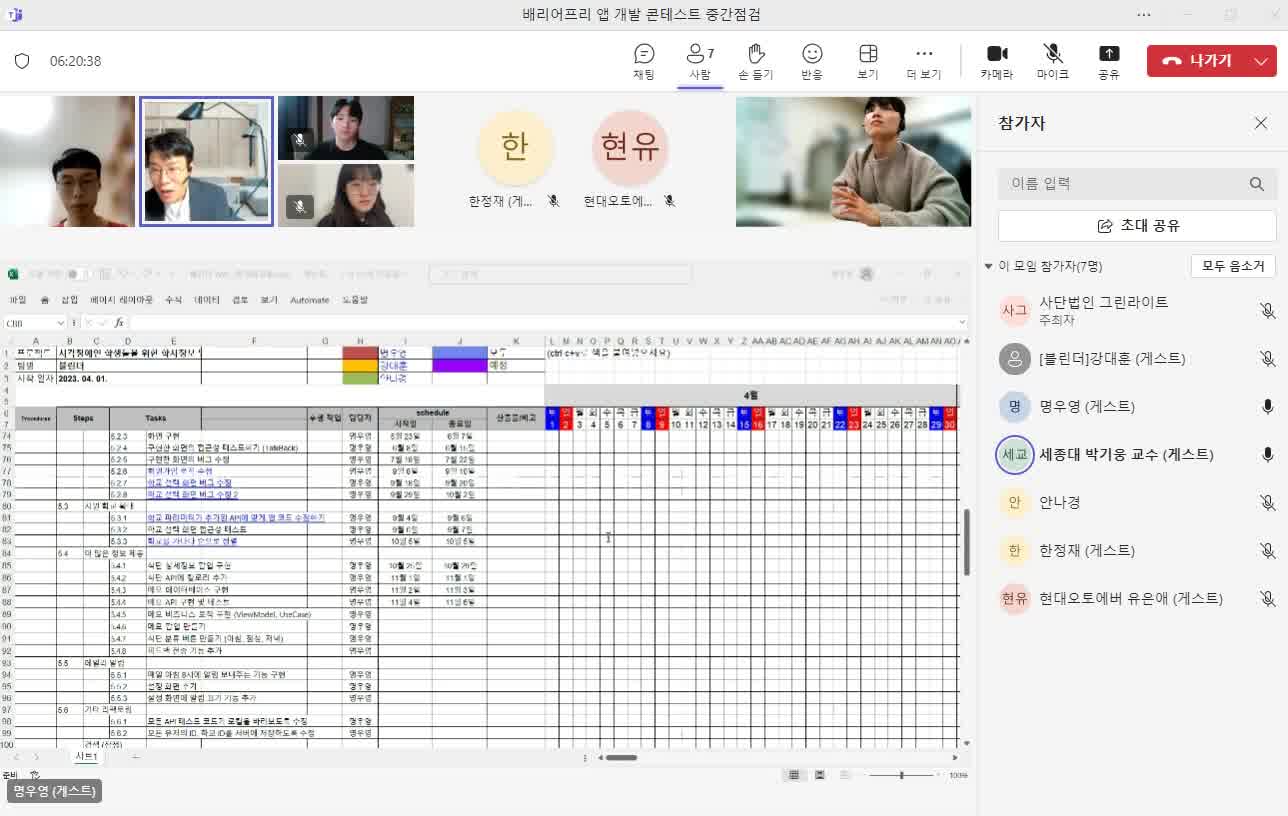Click mic icon for 명우영
1288x816 pixels.
[1267, 406]
